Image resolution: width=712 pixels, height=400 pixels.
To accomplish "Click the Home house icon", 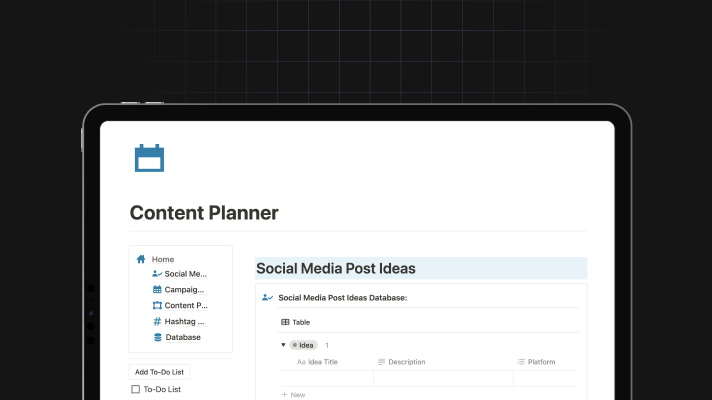I will tap(141, 259).
